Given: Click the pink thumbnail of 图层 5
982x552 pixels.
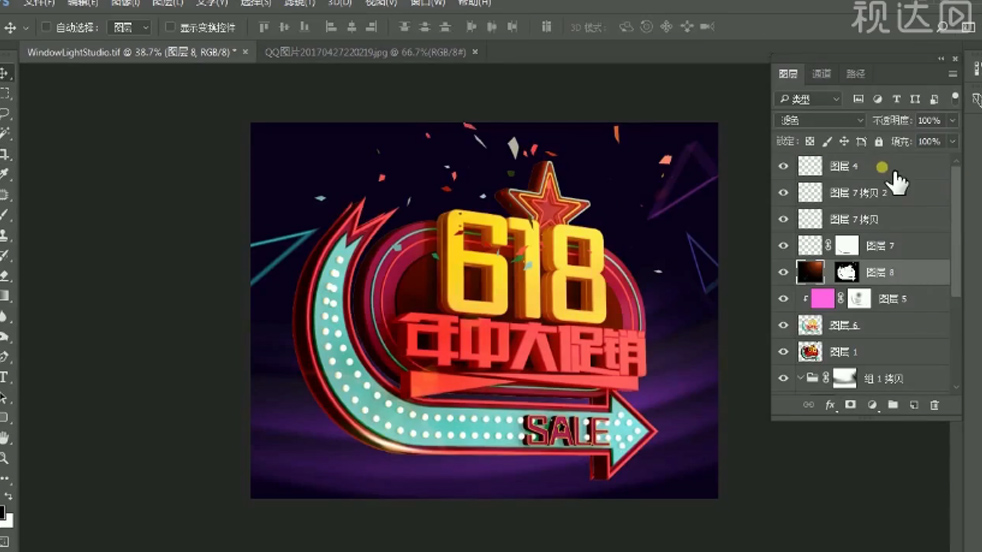Looking at the screenshot, I should [822, 299].
